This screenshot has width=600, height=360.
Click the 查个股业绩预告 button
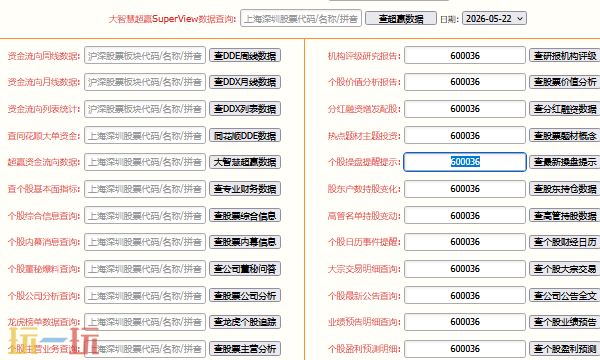(x=565, y=322)
